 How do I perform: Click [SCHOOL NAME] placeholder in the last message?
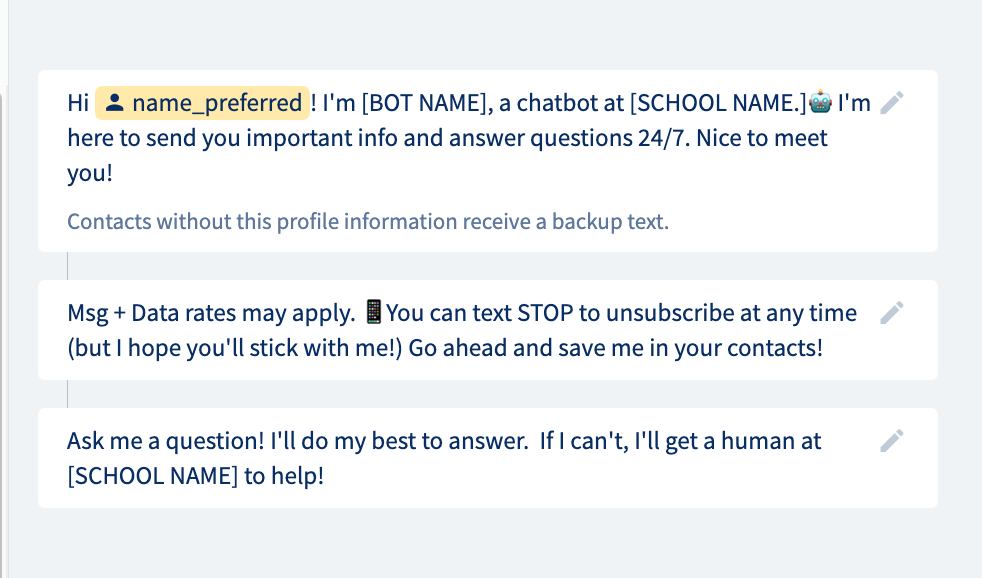tap(153, 476)
